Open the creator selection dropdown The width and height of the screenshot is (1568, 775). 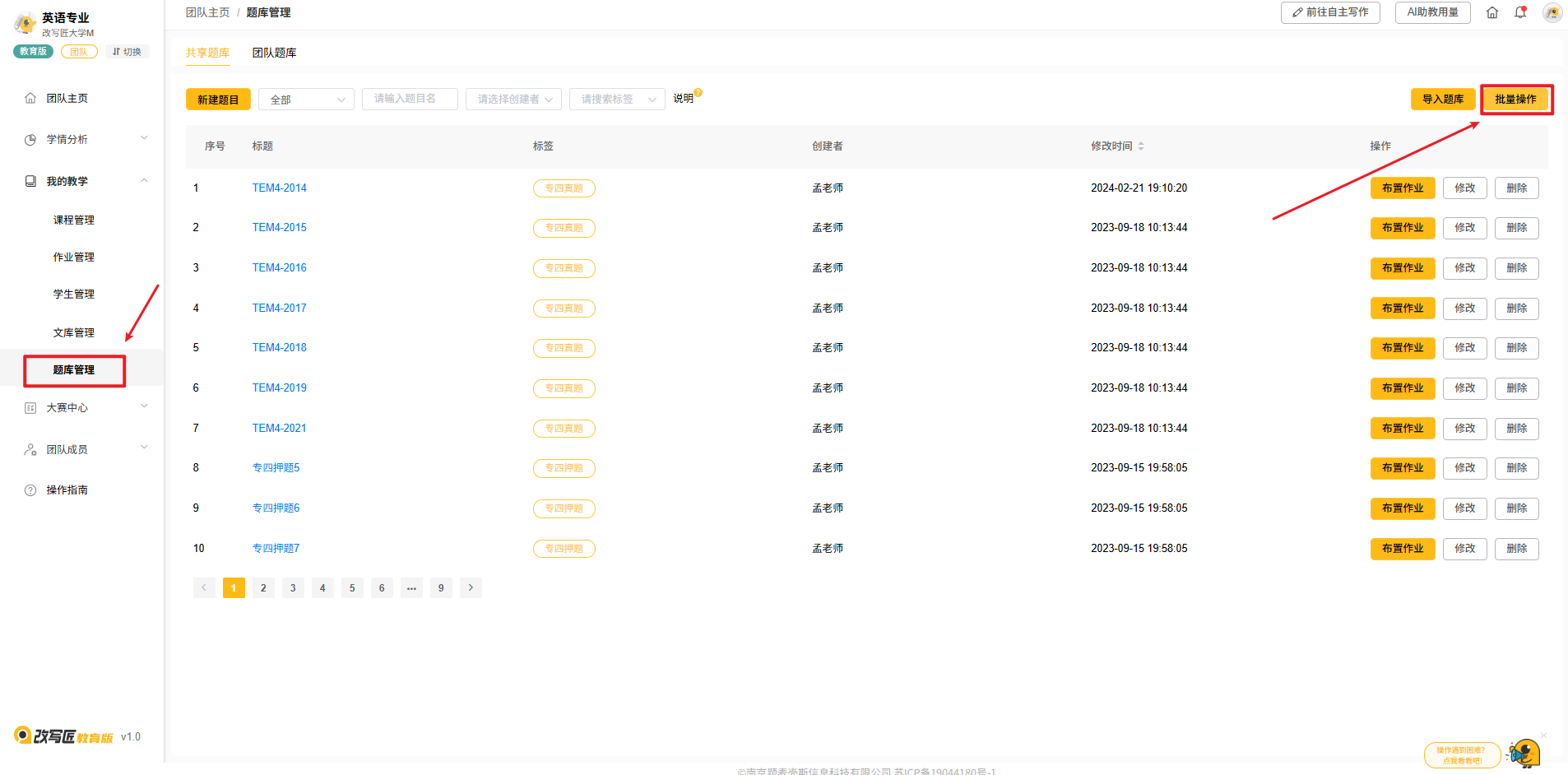(514, 100)
